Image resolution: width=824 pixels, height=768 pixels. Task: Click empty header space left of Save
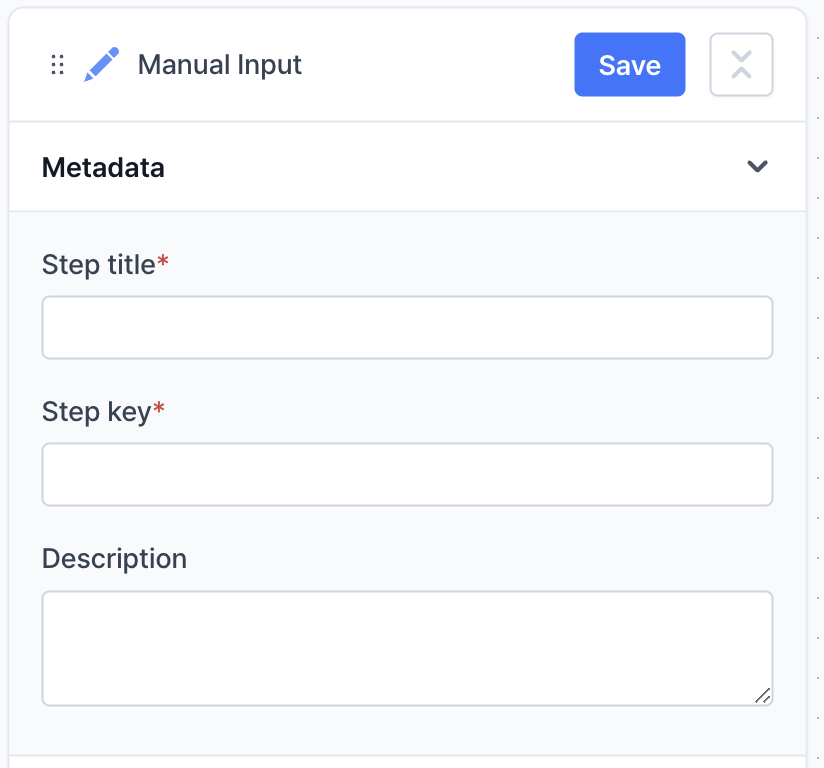[440, 65]
